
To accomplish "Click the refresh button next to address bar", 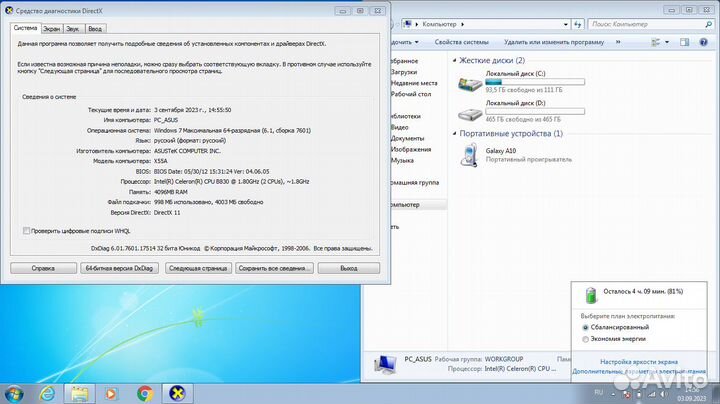I will 578,24.
